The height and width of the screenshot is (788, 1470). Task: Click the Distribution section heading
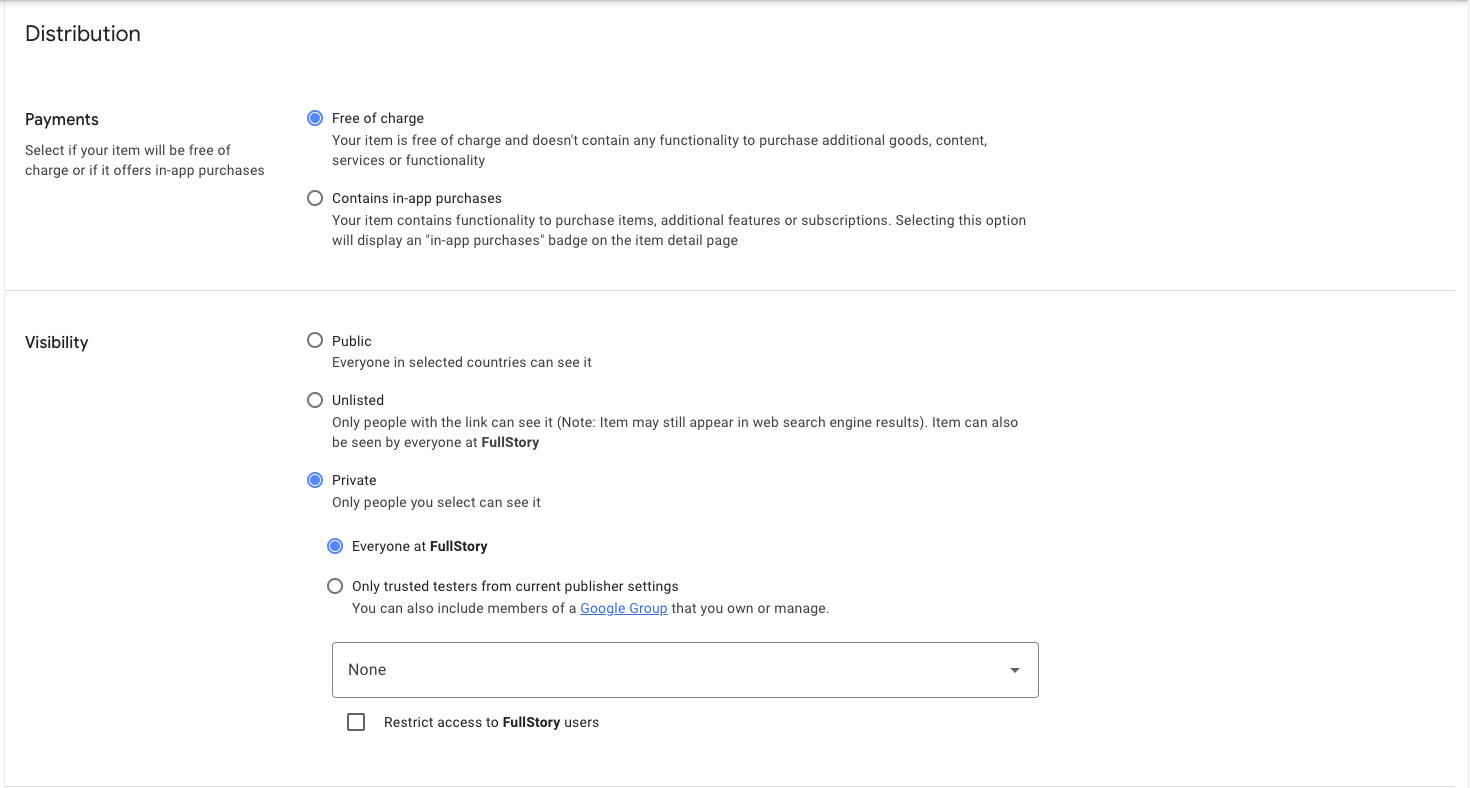click(x=82, y=34)
